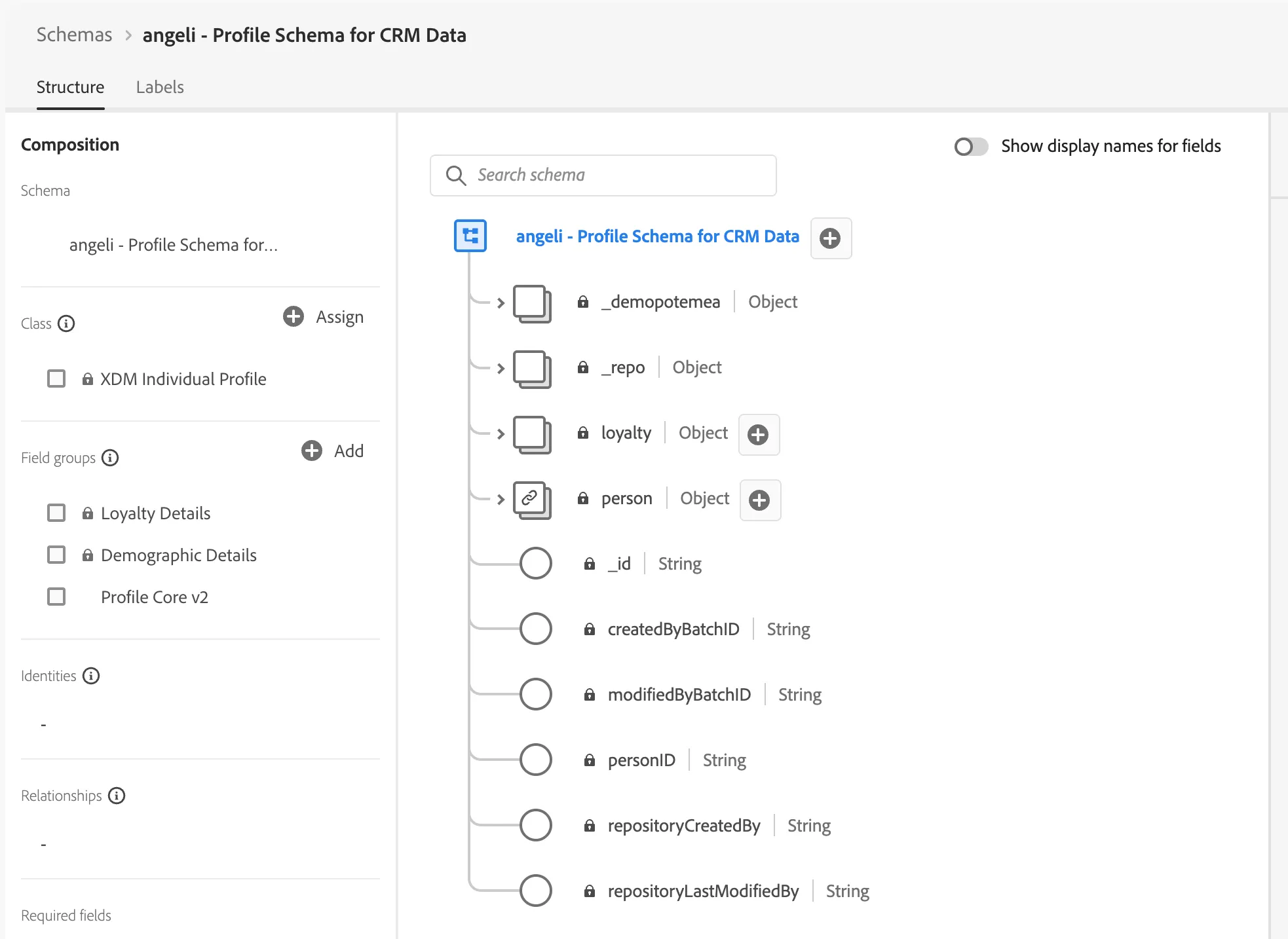This screenshot has width=1288, height=939.
Task: Switch to the Labels tab
Action: (160, 87)
